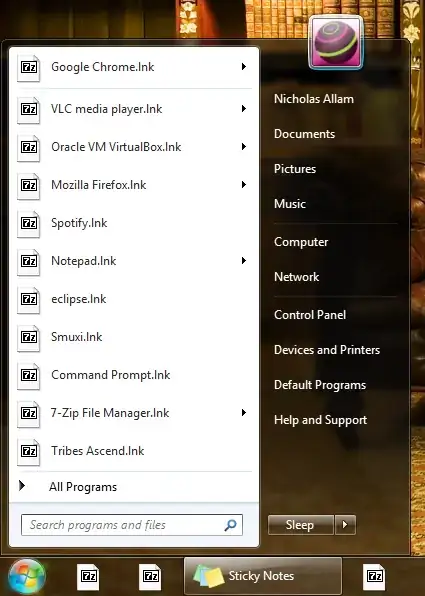This screenshot has height=596, width=425.
Task: Click VLC media player.lnk text
Action: pyautogui.click(x=107, y=109)
